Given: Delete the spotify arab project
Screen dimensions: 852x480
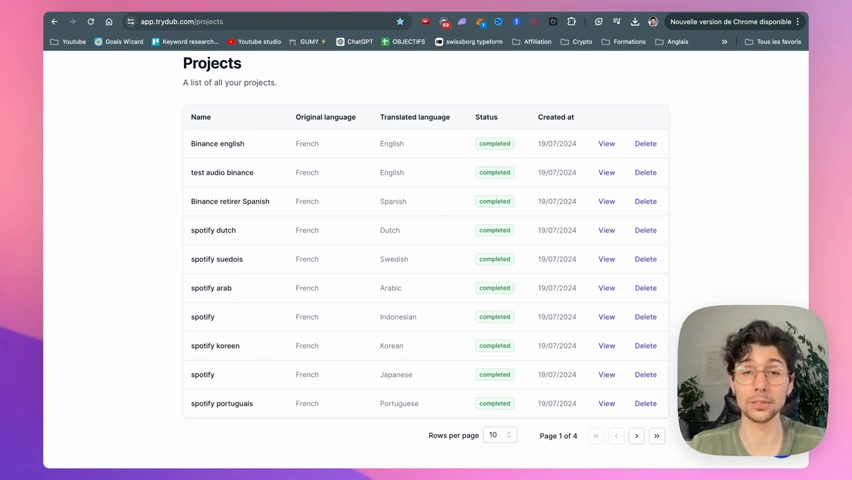Looking at the screenshot, I should (646, 288).
